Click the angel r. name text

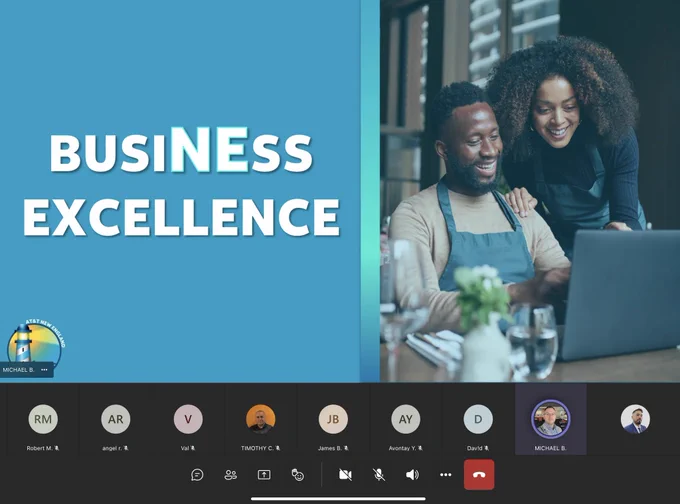coord(112,448)
